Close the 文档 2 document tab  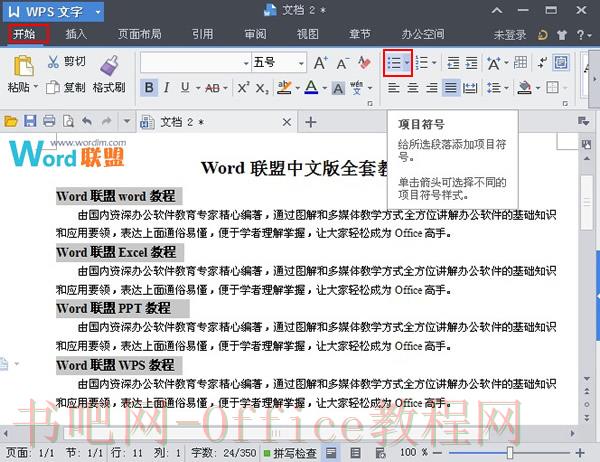pos(287,122)
